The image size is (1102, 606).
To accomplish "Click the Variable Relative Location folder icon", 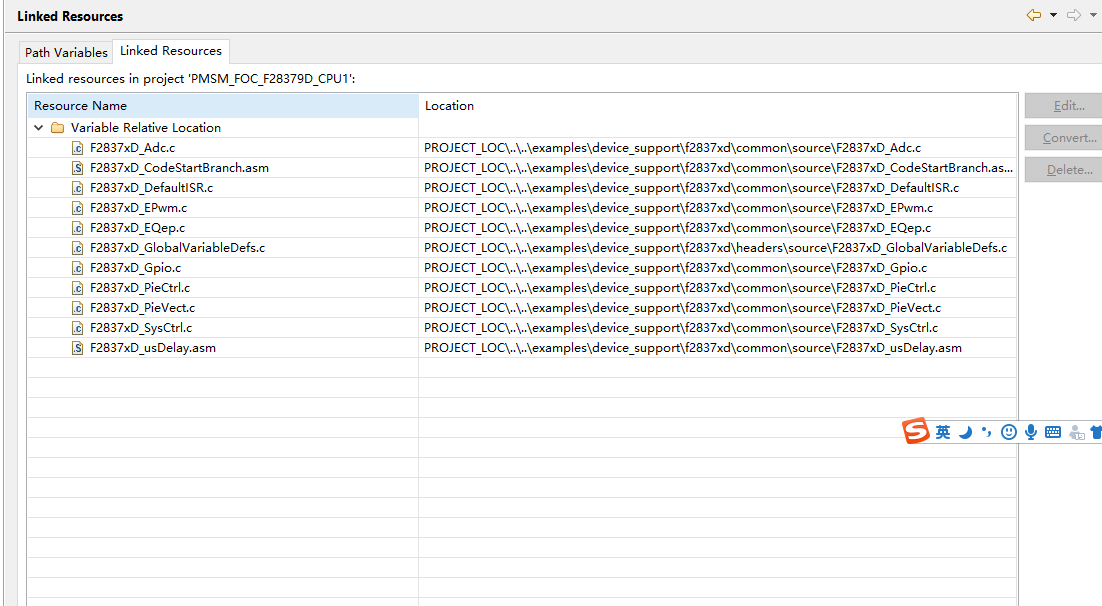I will point(58,128).
